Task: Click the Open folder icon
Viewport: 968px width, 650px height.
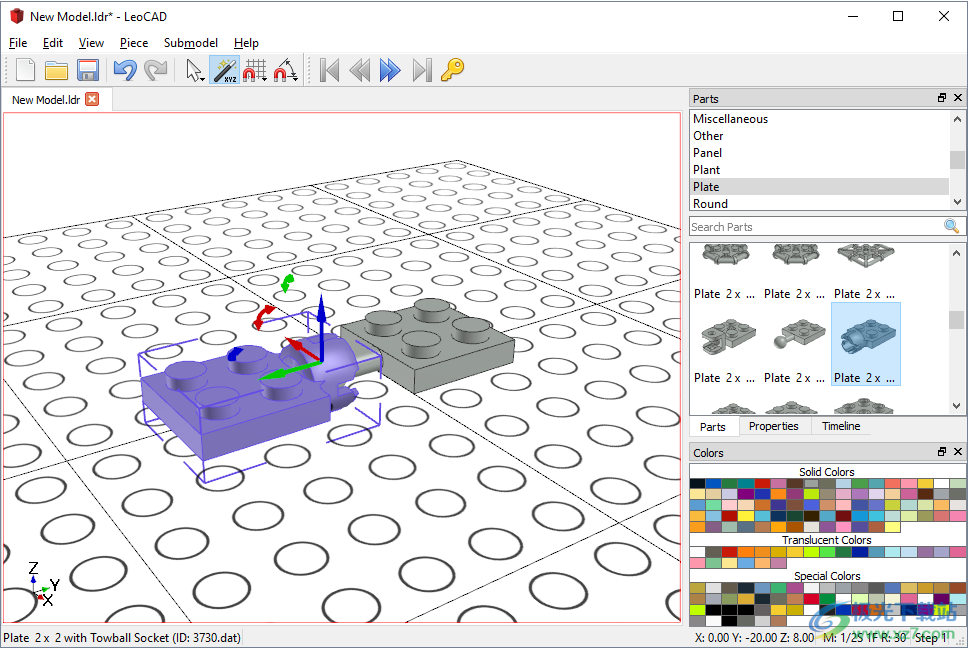Action: pos(56,70)
